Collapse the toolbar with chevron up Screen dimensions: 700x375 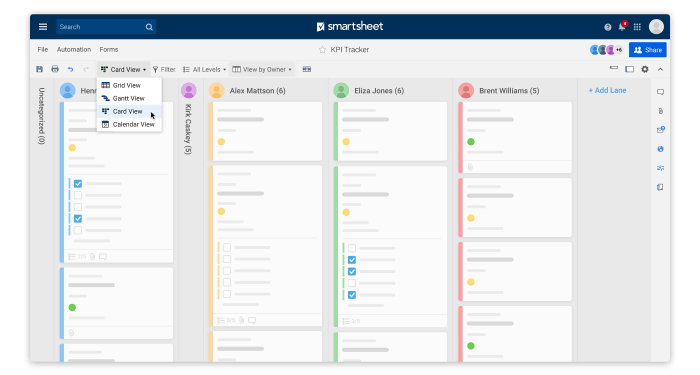click(660, 69)
